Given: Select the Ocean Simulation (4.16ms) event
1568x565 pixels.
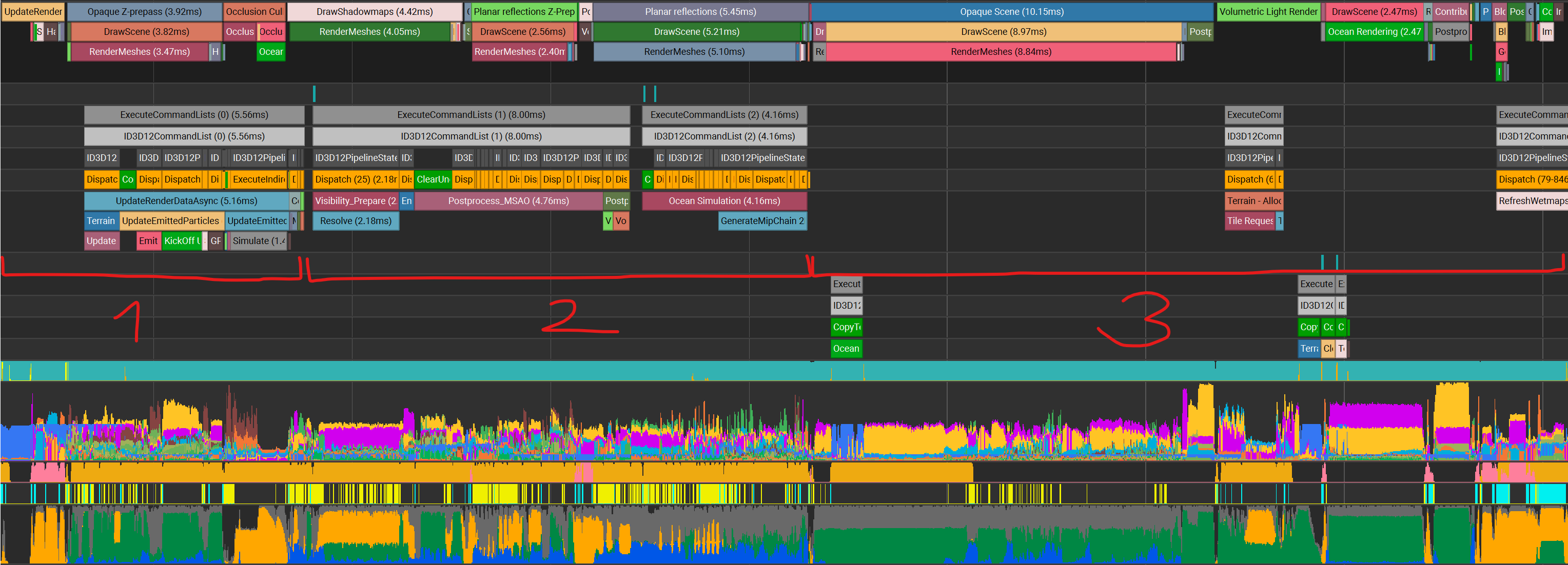Looking at the screenshot, I should tap(724, 200).
